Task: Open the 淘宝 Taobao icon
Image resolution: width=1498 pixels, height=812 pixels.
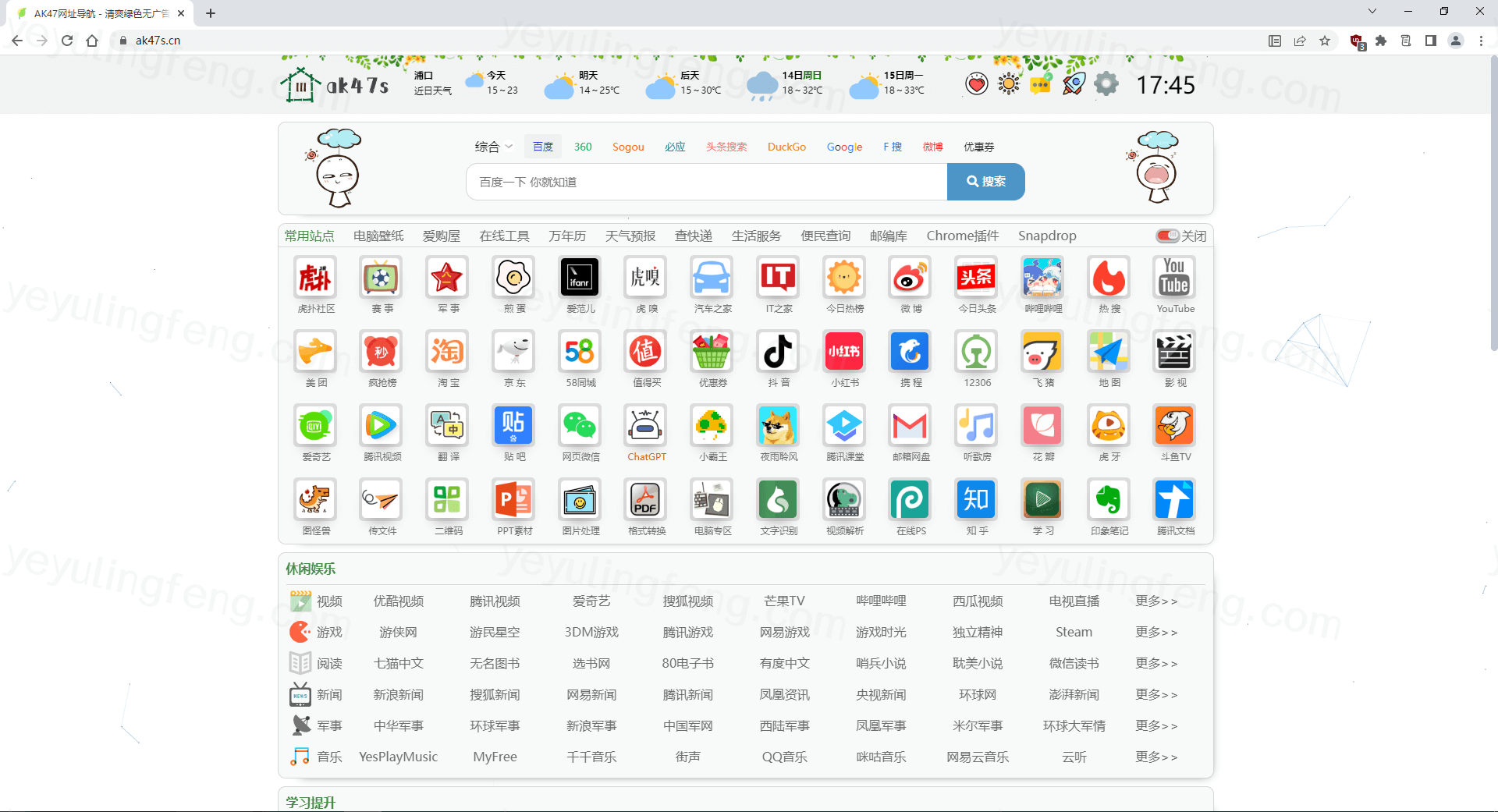Action: coord(447,352)
